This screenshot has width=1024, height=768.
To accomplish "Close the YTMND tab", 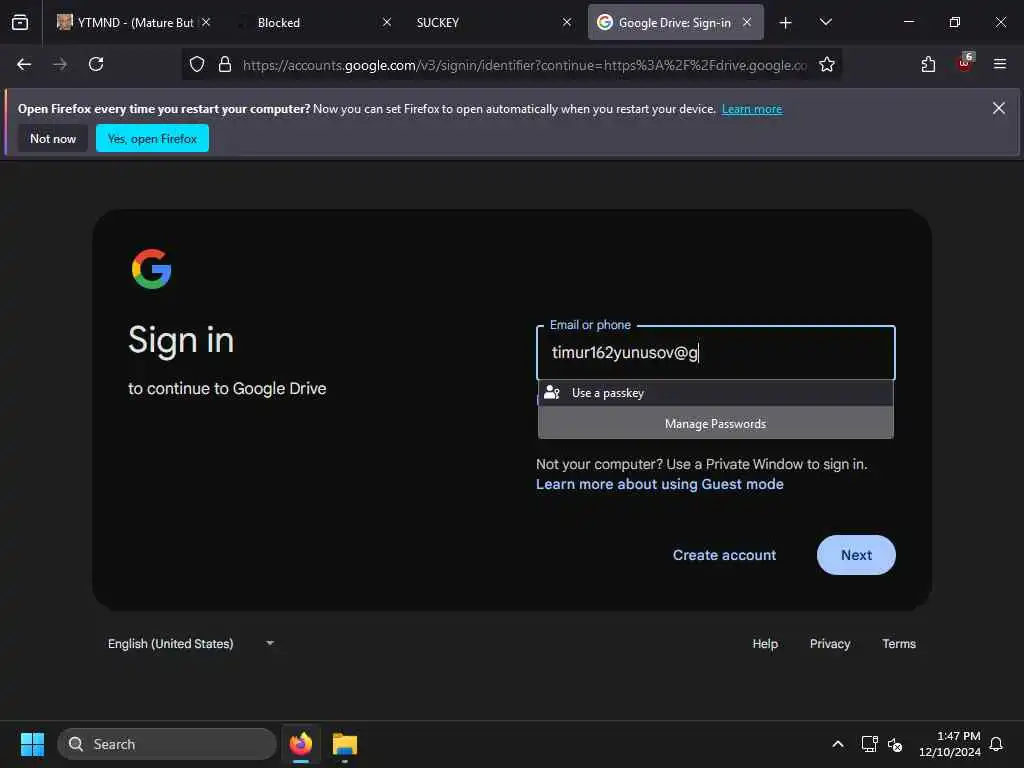I will [206, 22].
